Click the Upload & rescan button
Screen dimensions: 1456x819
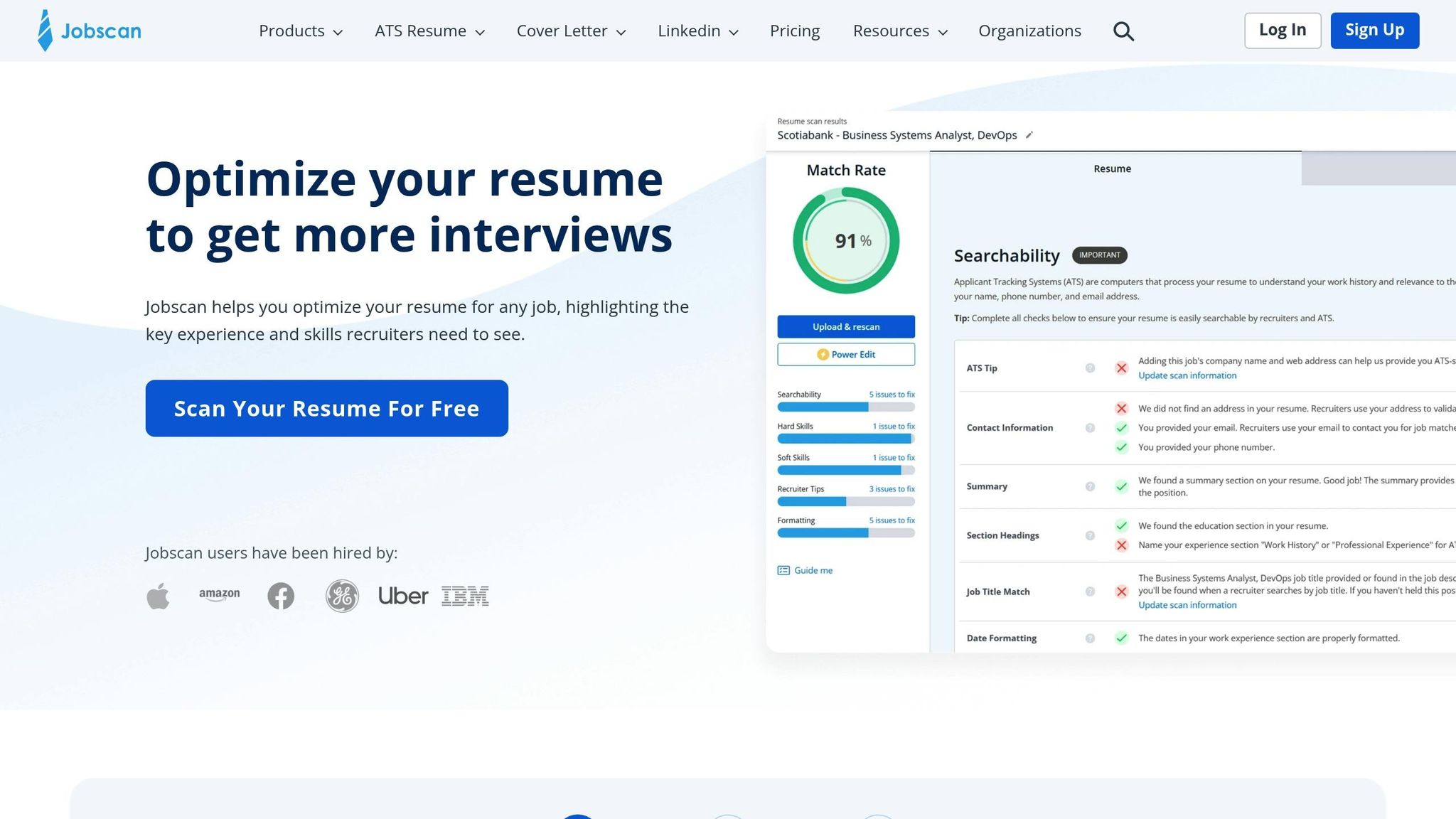pos(846,326)
